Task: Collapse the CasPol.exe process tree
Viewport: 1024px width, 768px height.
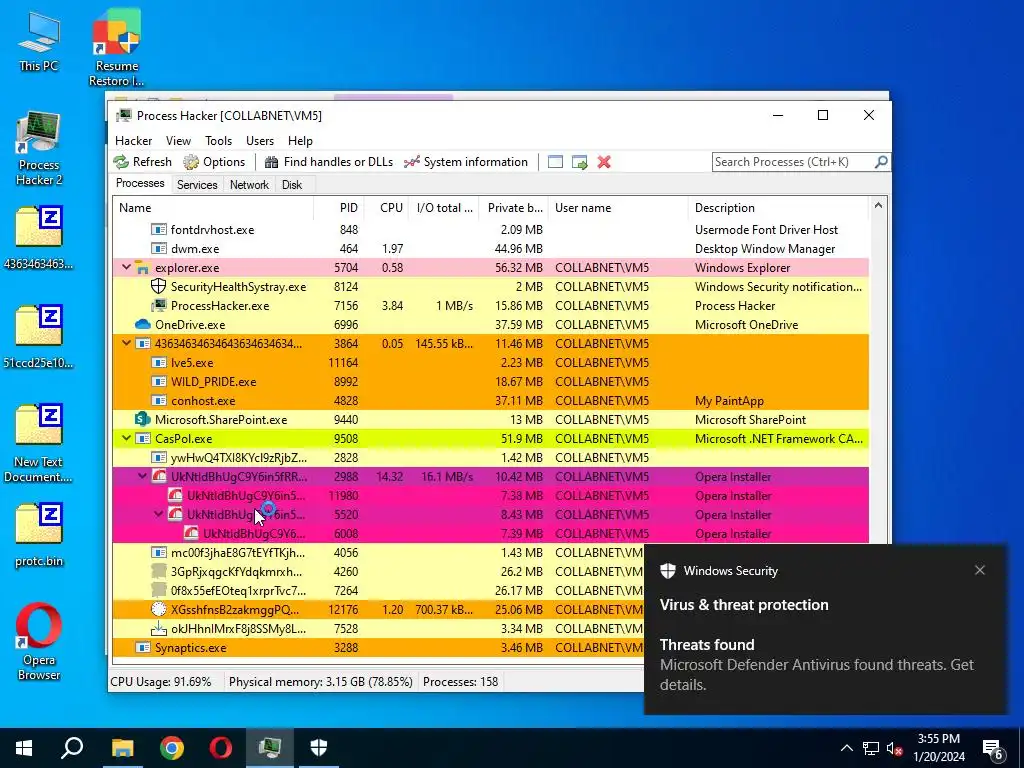Action: pos(126,439)
